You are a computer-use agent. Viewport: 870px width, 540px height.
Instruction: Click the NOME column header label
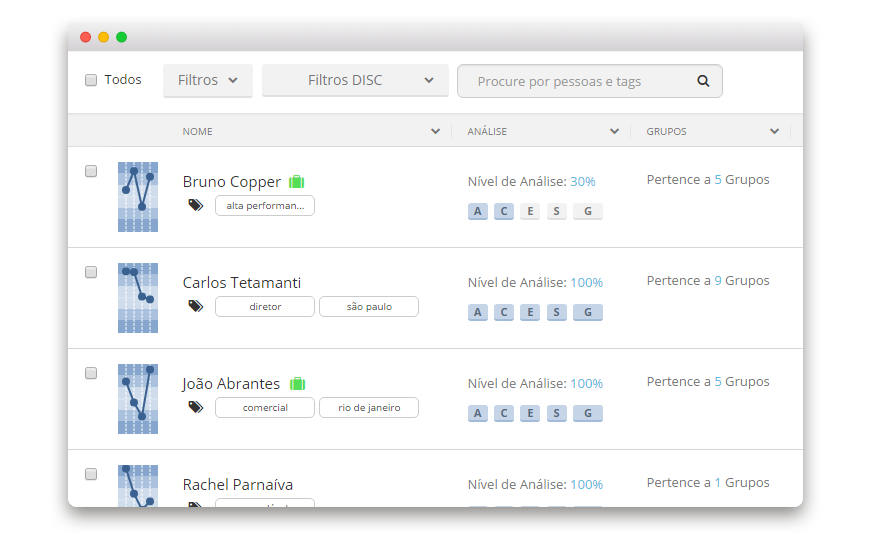click(198, 132)
